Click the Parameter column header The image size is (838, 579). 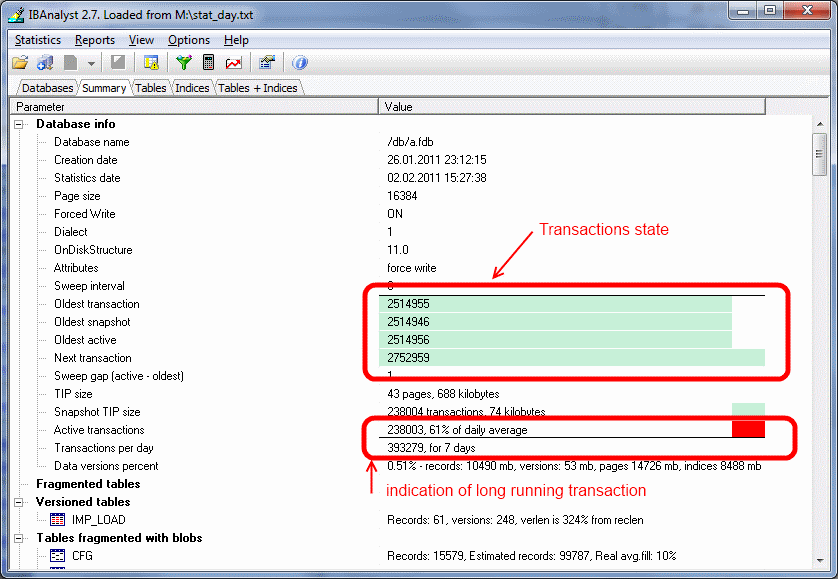(195, 107)
